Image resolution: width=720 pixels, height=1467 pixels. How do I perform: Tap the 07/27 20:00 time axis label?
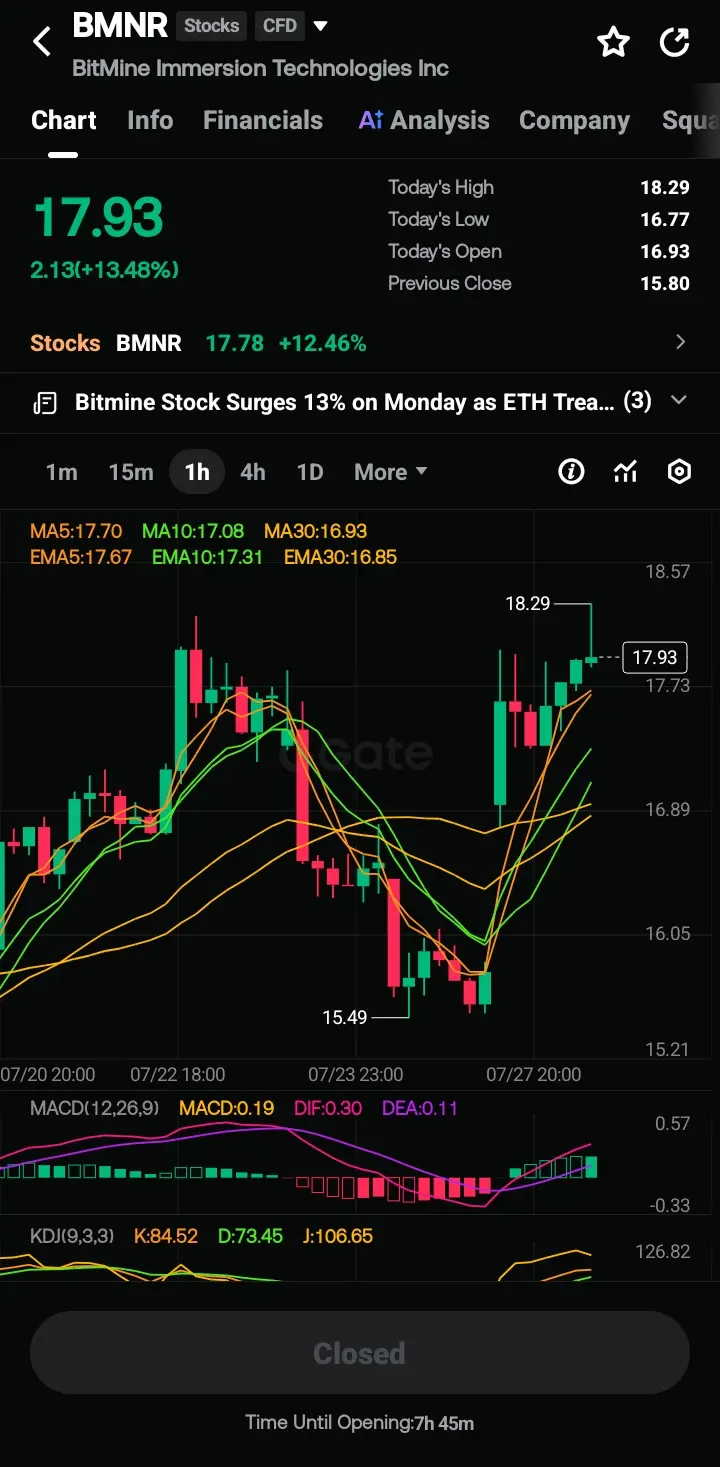pyautogui.click(x=533, y=1075)
